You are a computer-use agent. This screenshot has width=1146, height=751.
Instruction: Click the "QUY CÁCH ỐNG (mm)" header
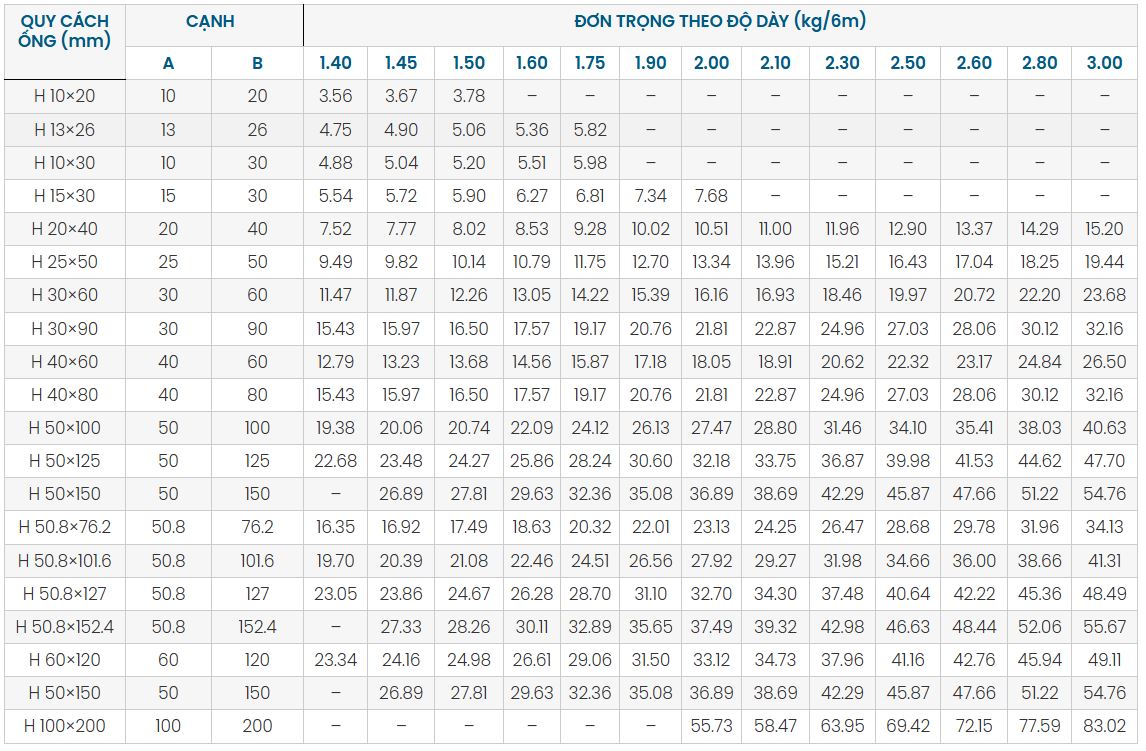coord(64,31)
